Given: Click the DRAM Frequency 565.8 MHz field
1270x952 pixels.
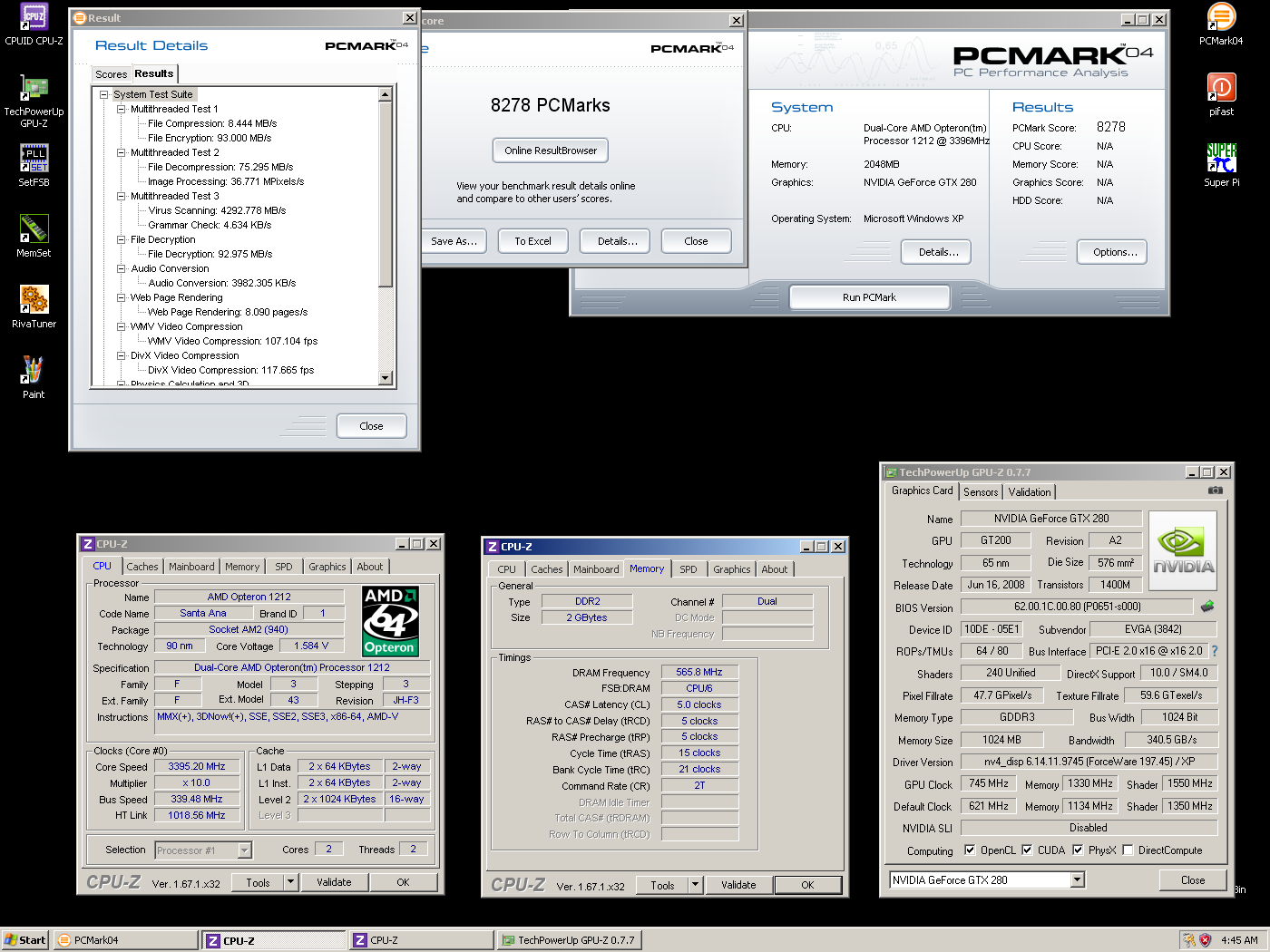Looking at the screenshot, I should click(x=699, y=672).
